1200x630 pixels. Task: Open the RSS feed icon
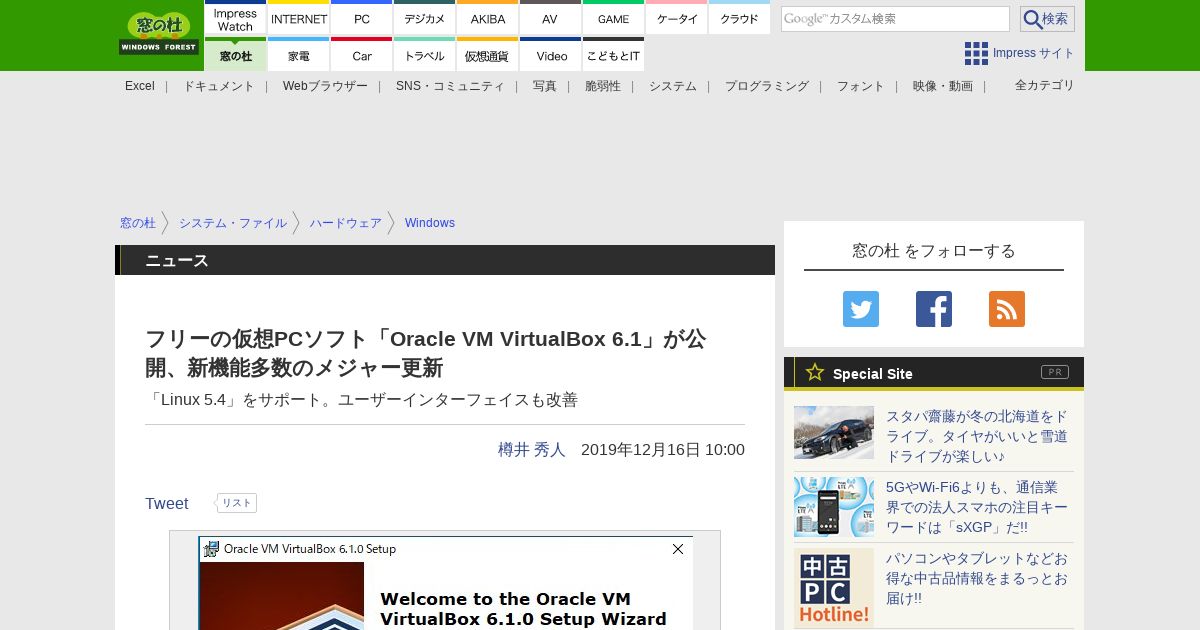pos(1007,309)
